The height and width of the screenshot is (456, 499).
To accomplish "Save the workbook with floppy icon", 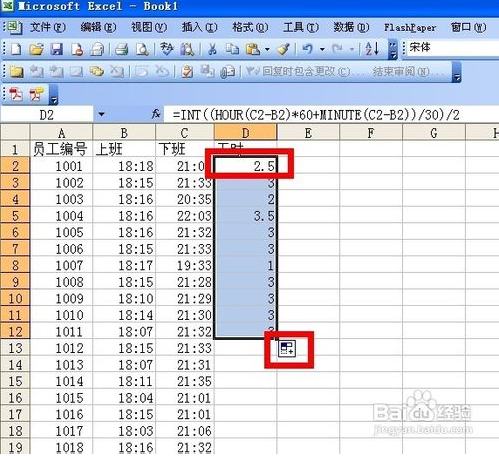I will [x=57, y=49].
